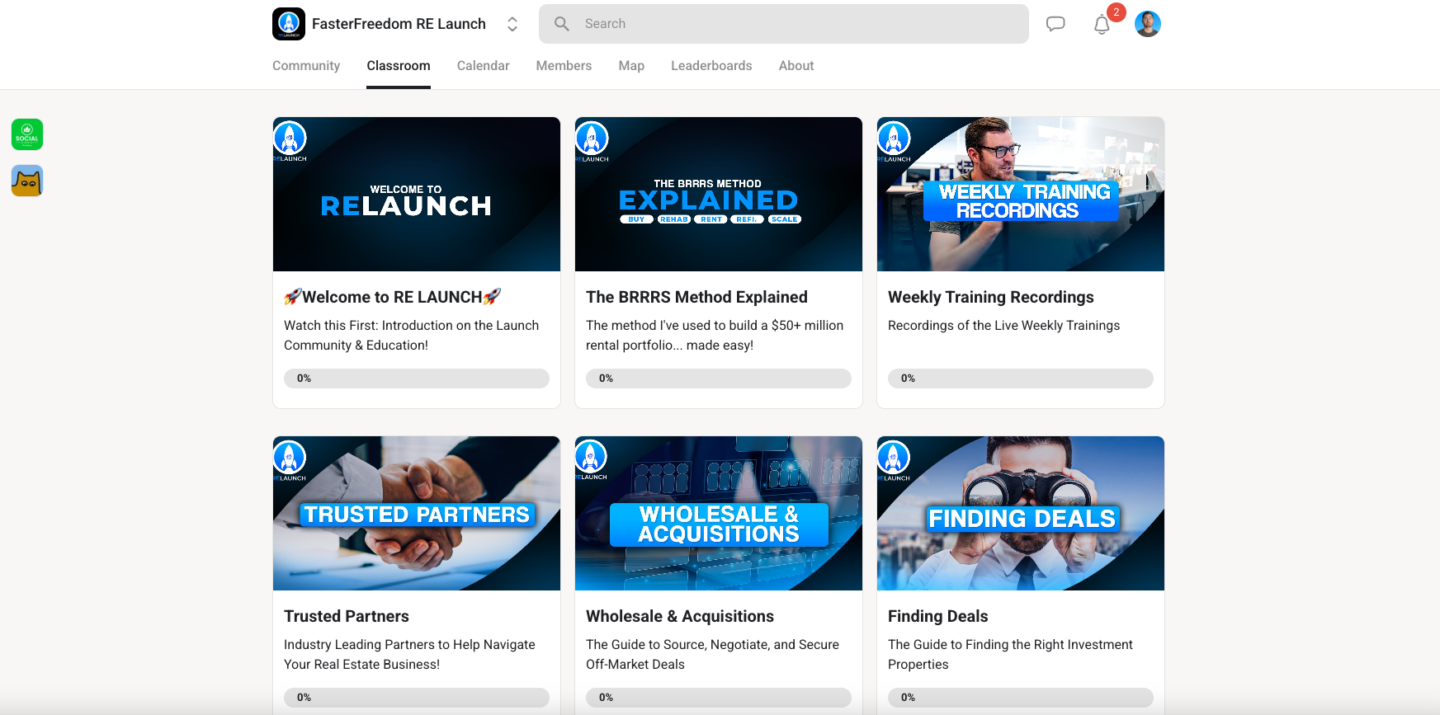Click '$50+ million rental portfolio' description text
This screenshot has width=1440, height=715.
click(715, 335)
